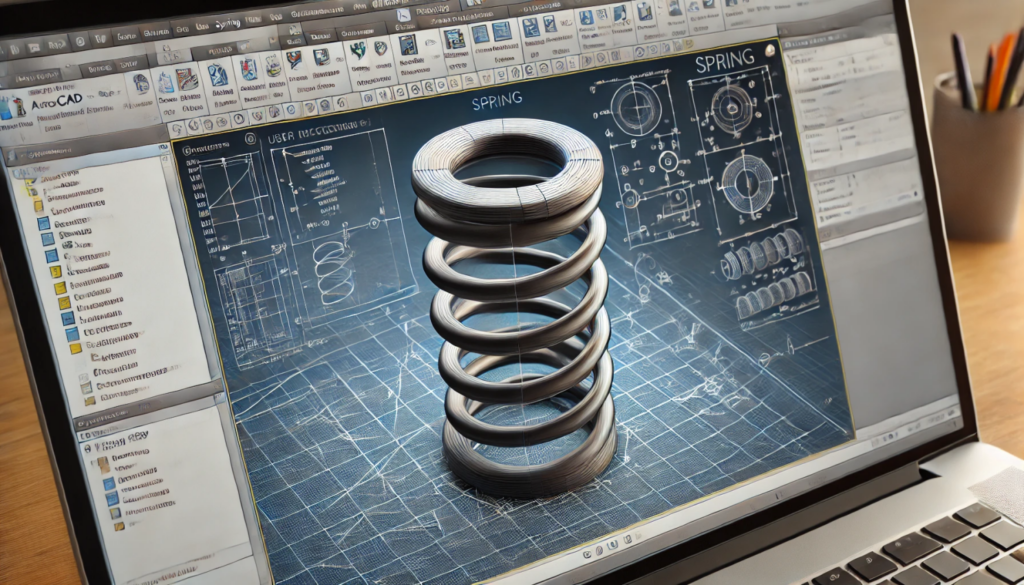Click the "UBER" label in the drawing area

(283, 139)
